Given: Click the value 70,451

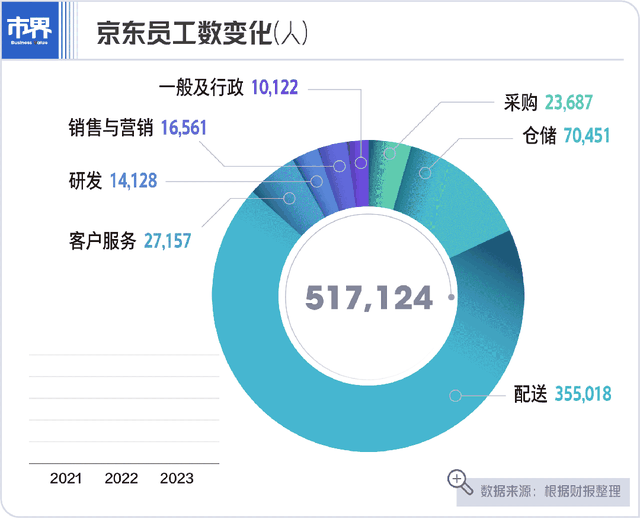Looking at the screenshot, I should tap(587, 135).
